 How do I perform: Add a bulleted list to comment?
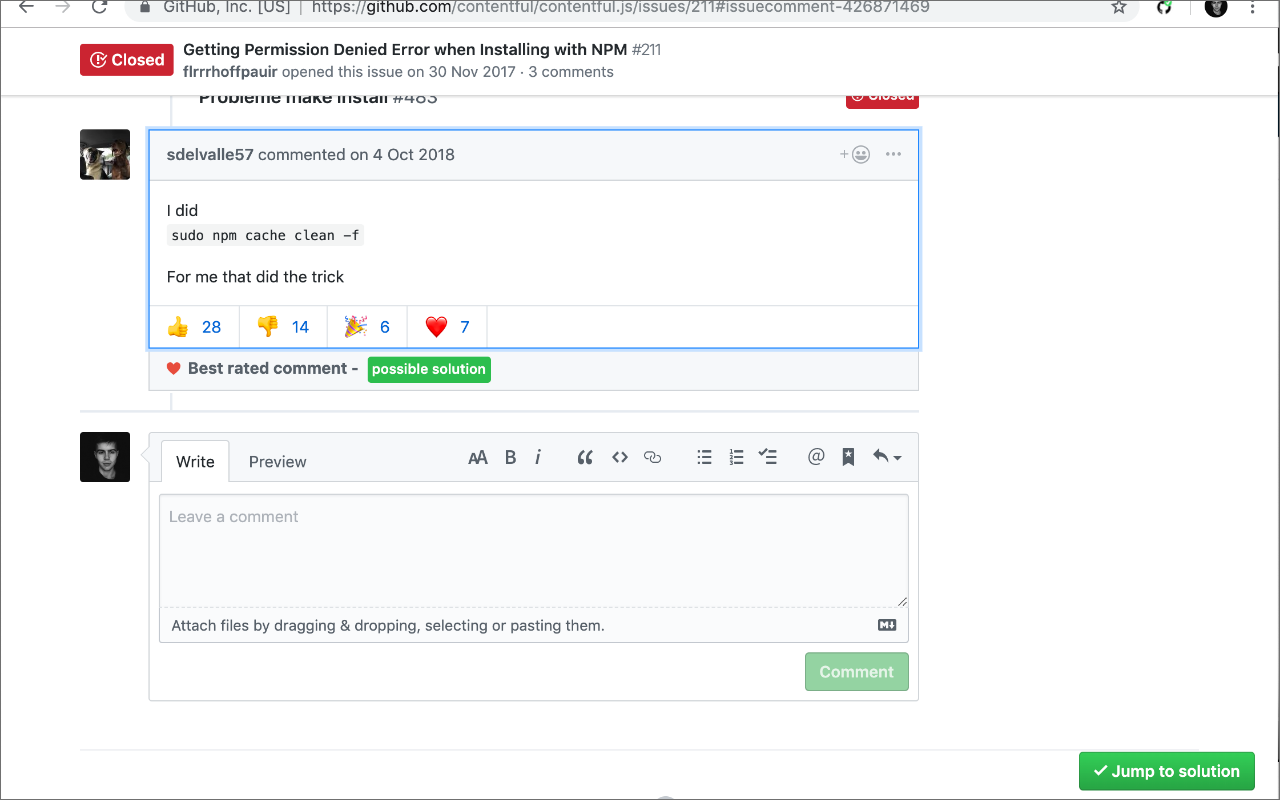pos(704,457)
